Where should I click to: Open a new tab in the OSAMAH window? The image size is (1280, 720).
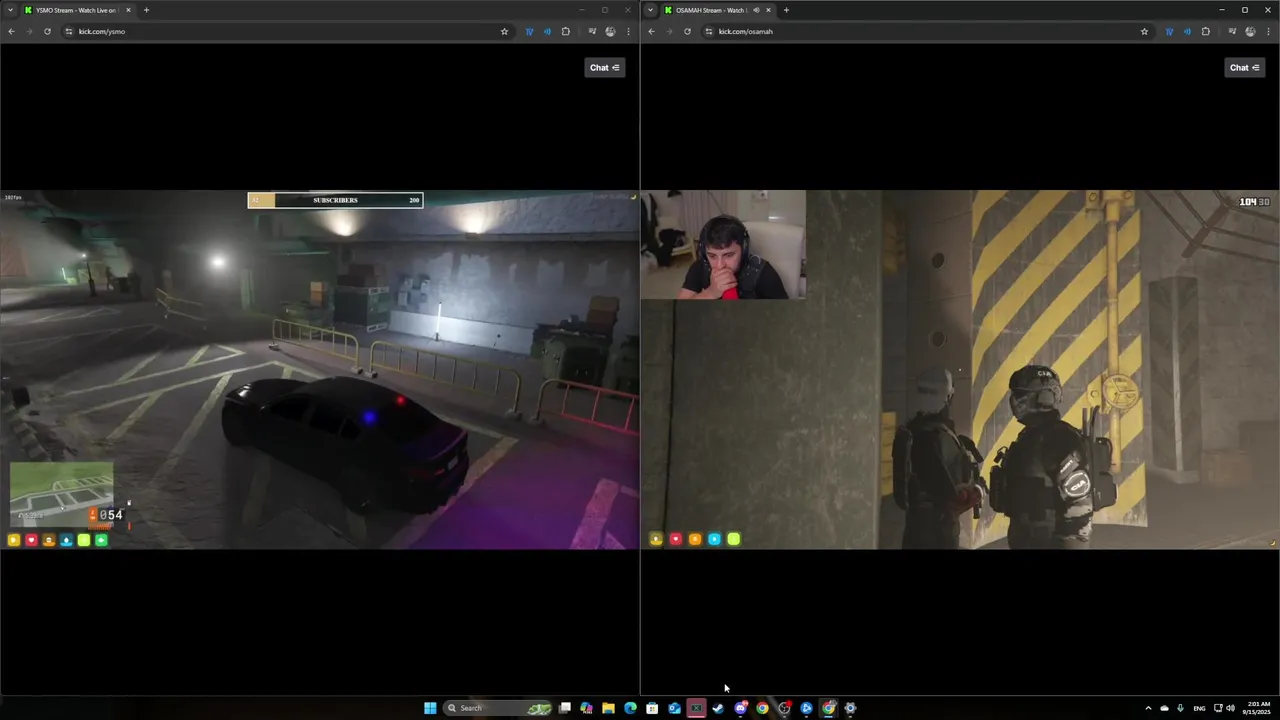tap(786, 10)
